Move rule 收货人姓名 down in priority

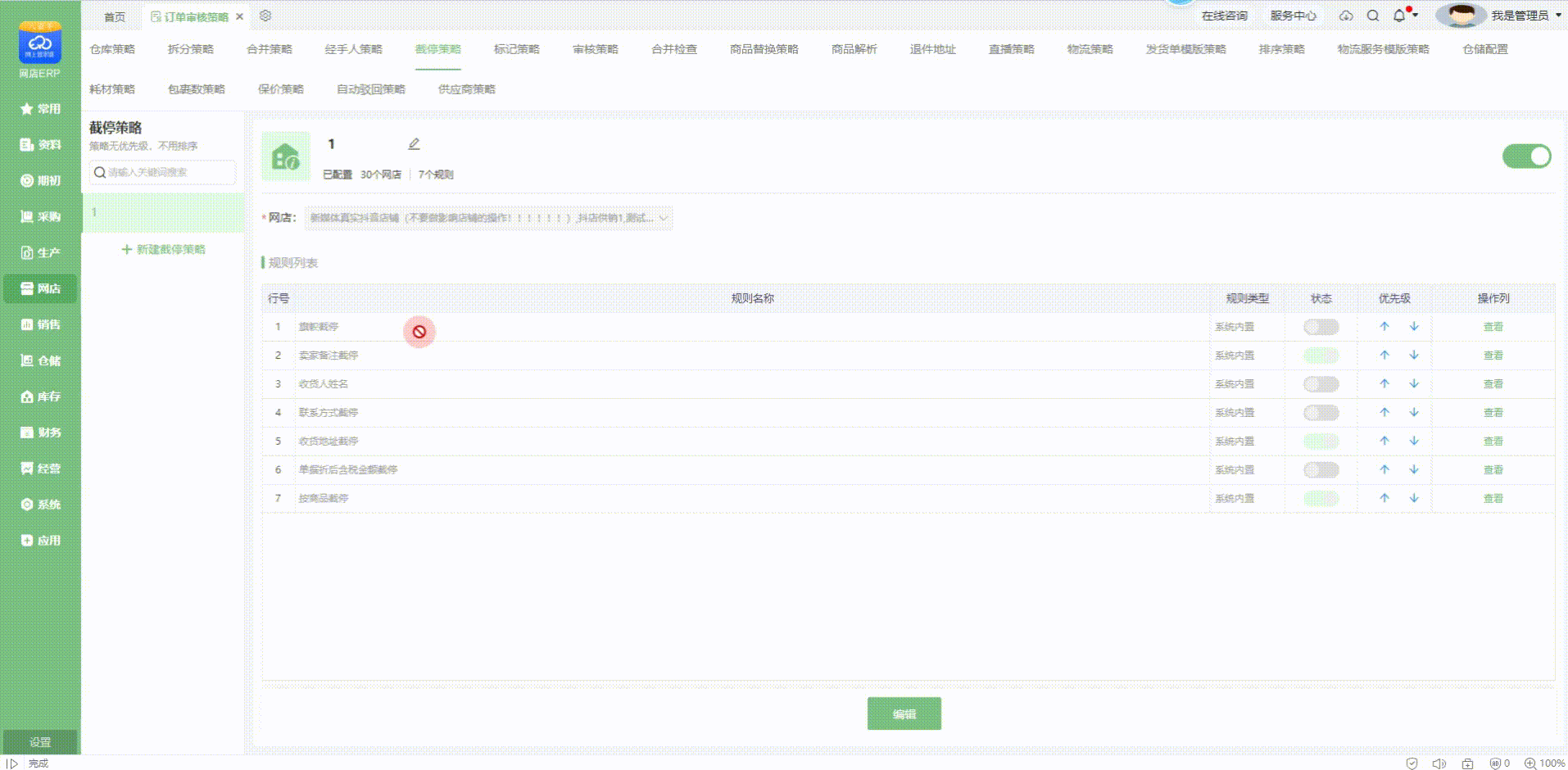[1414, 383]
